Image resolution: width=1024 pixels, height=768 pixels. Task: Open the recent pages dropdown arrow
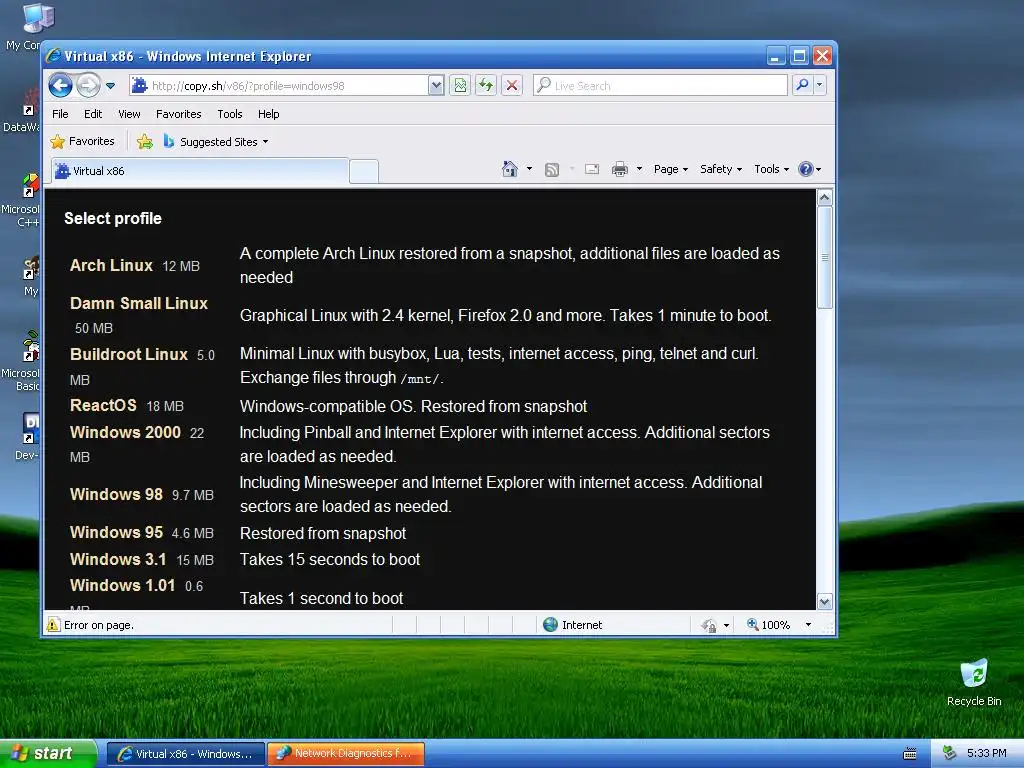pyautogui.click(x=110, y=86)
